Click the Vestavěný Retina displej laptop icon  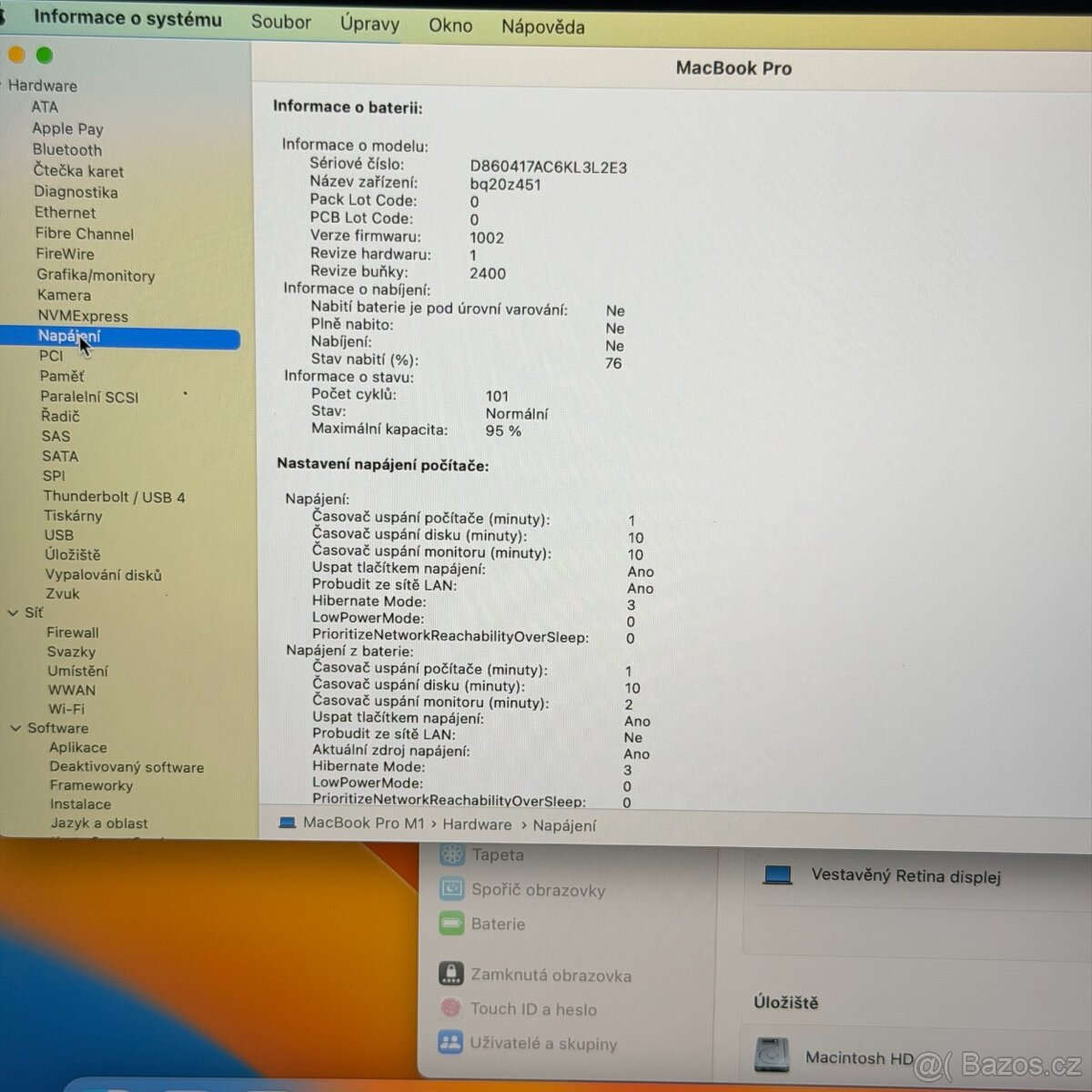click(778, 875)
